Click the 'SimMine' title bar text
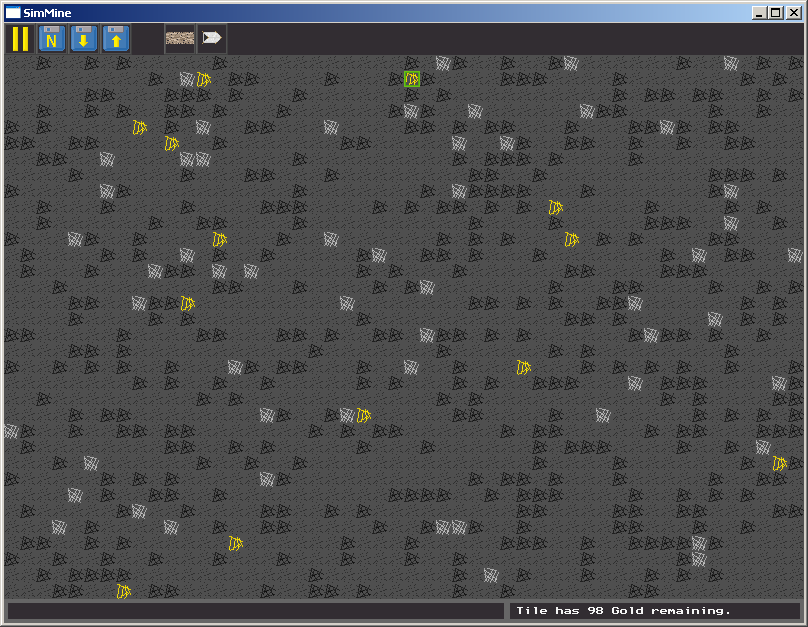This screenshot has width=808, height=627. tap(47, 13)
